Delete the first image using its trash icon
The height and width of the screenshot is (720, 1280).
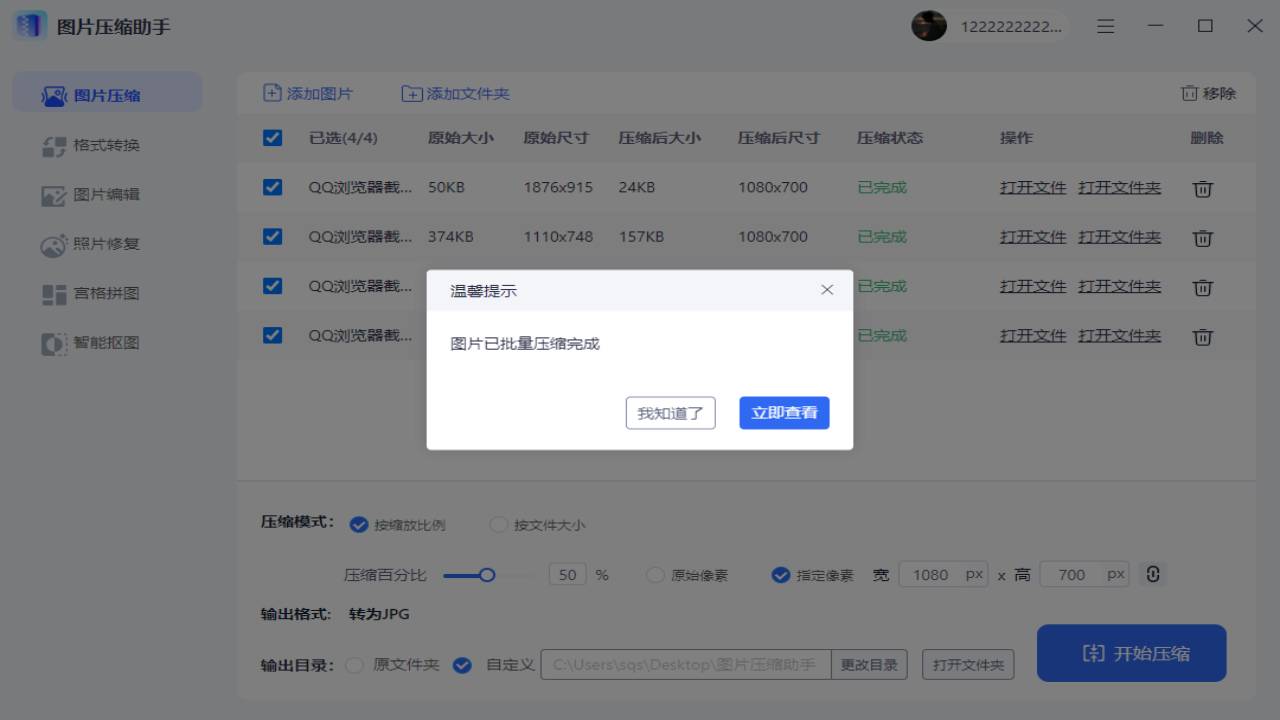[1203, 188]
